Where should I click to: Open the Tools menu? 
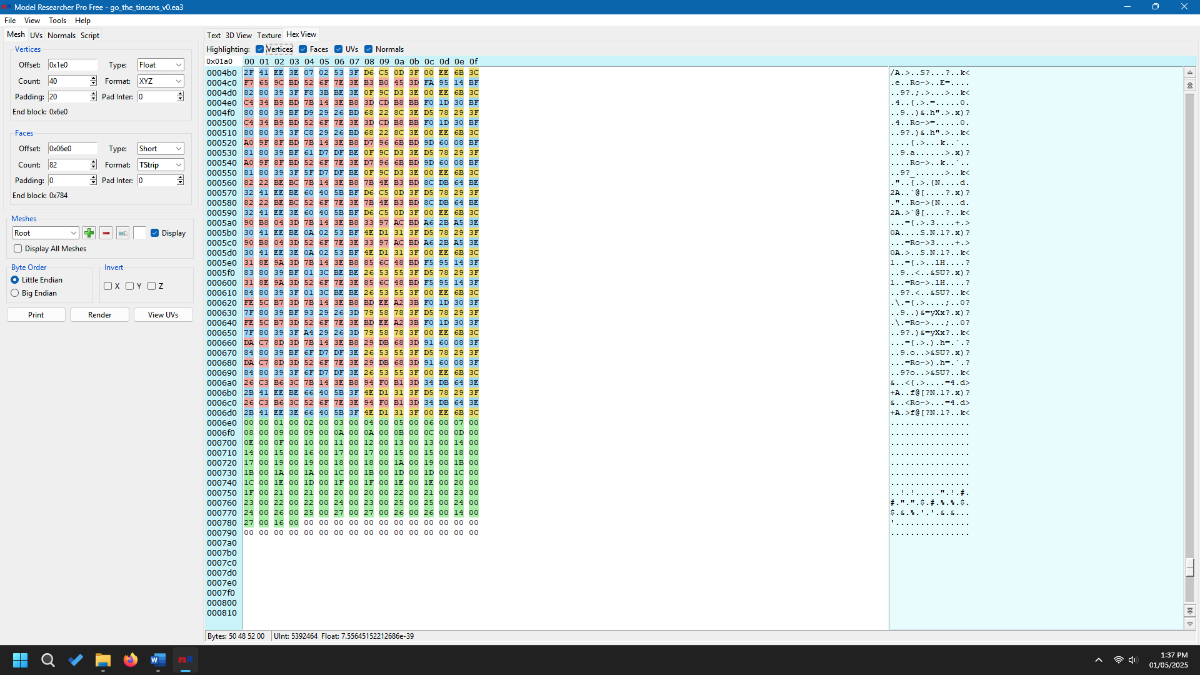[58, 20]
